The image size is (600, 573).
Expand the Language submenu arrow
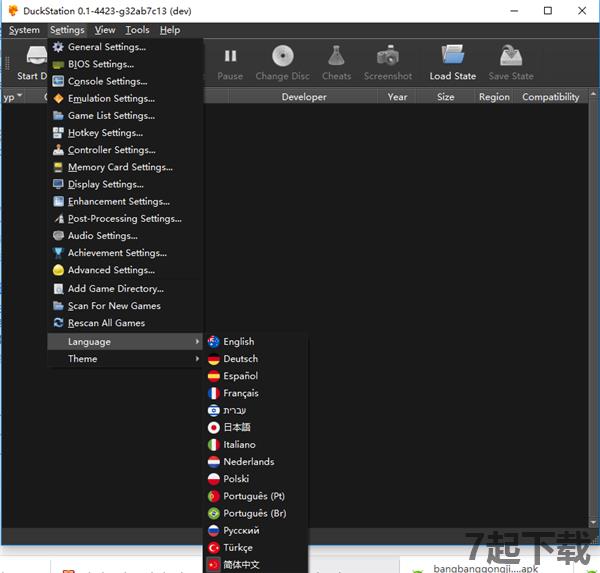point(197,341)
